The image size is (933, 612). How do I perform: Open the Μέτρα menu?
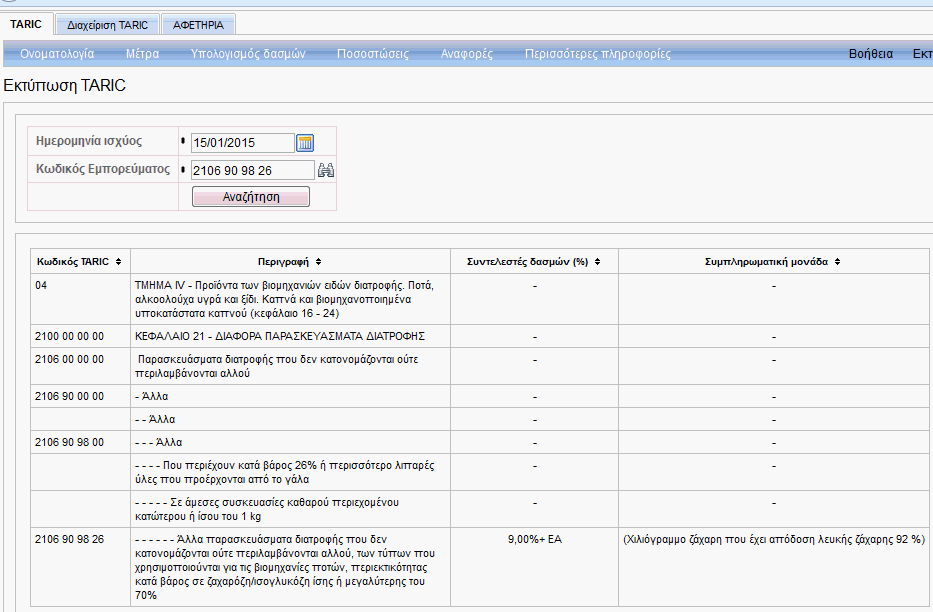pyautogui.click(x=142, y=54)
